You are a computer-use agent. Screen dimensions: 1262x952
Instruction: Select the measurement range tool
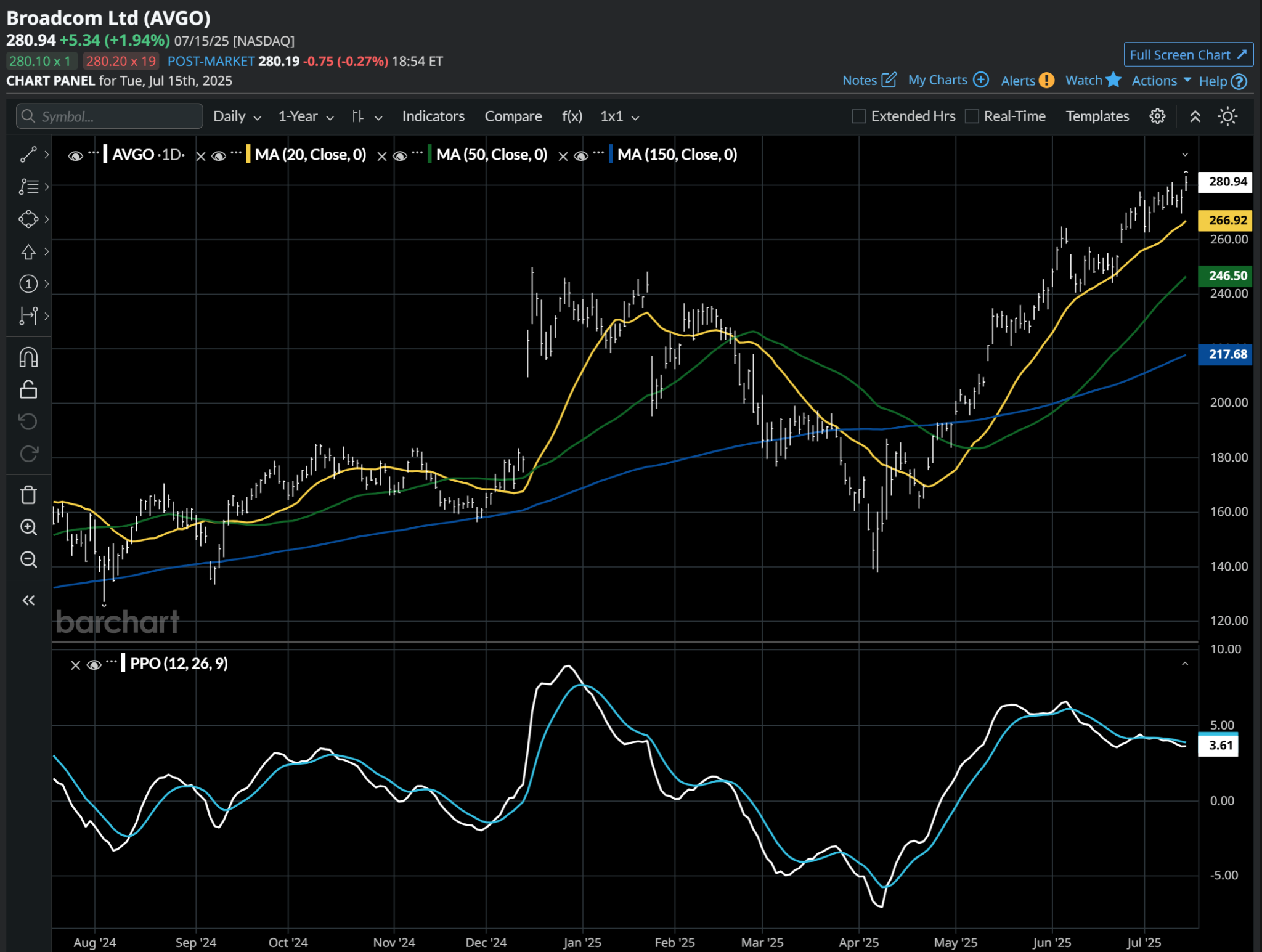[x=28, y=316]
